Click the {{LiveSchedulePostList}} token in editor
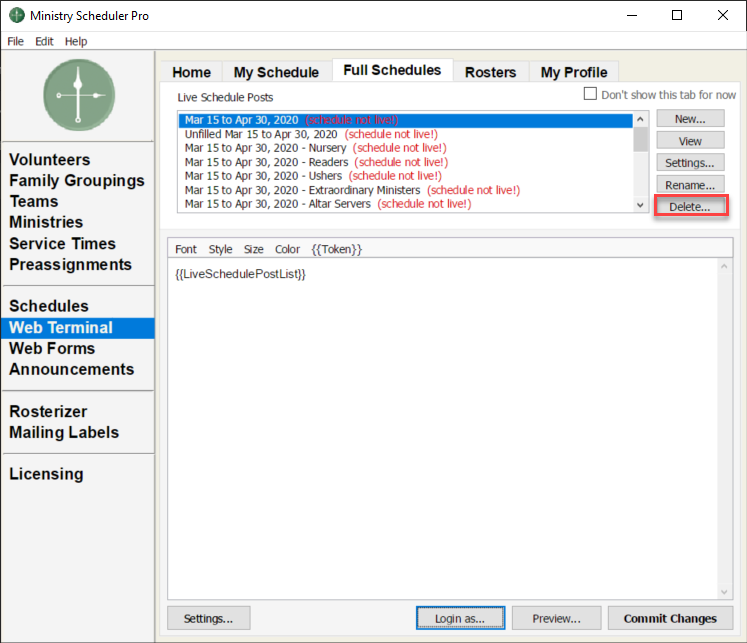 pos(241,274)
